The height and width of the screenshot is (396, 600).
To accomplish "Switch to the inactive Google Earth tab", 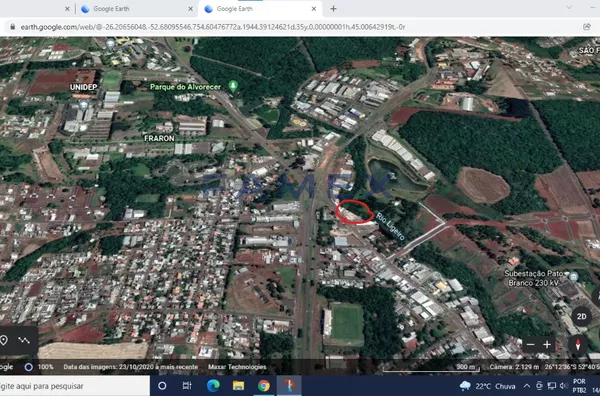I will pyautogui.click(x=136, y=9).
